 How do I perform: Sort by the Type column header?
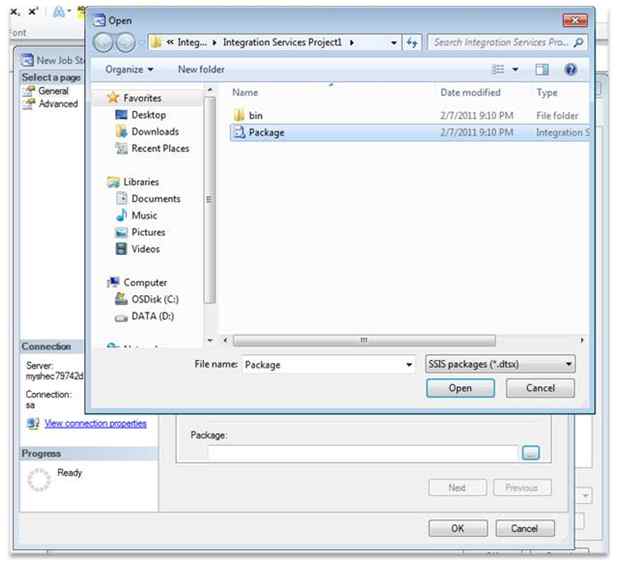tap(547, 93)
